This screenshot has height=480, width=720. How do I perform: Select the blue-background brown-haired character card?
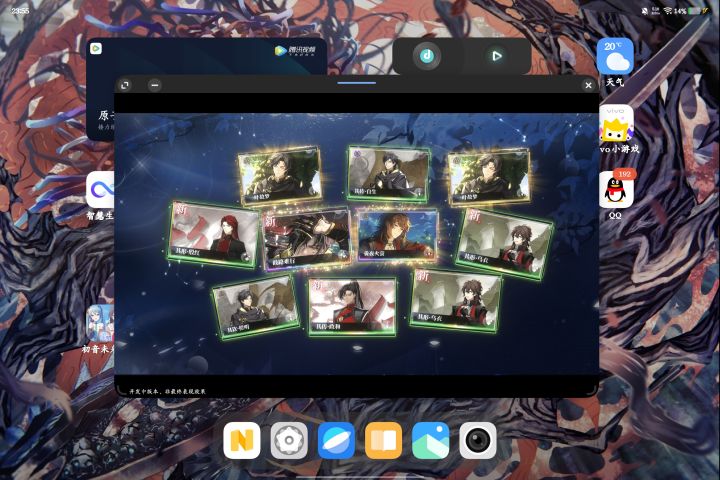pyautogui.click(x=397, y=233)
